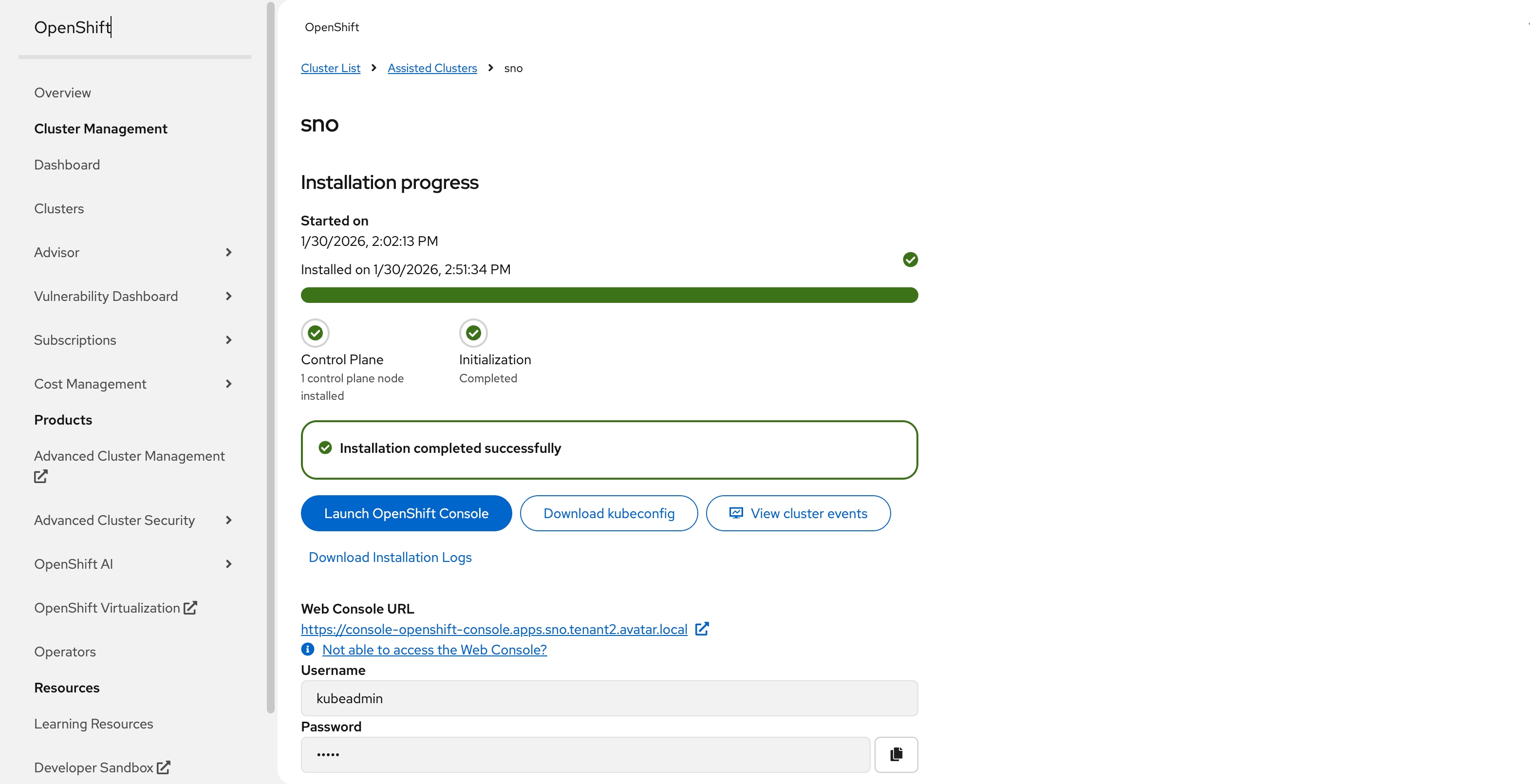The width and height of the screenshot is (1530, 784).
Task: Go to Clusters in the sidebar
Action: [59, 208]
